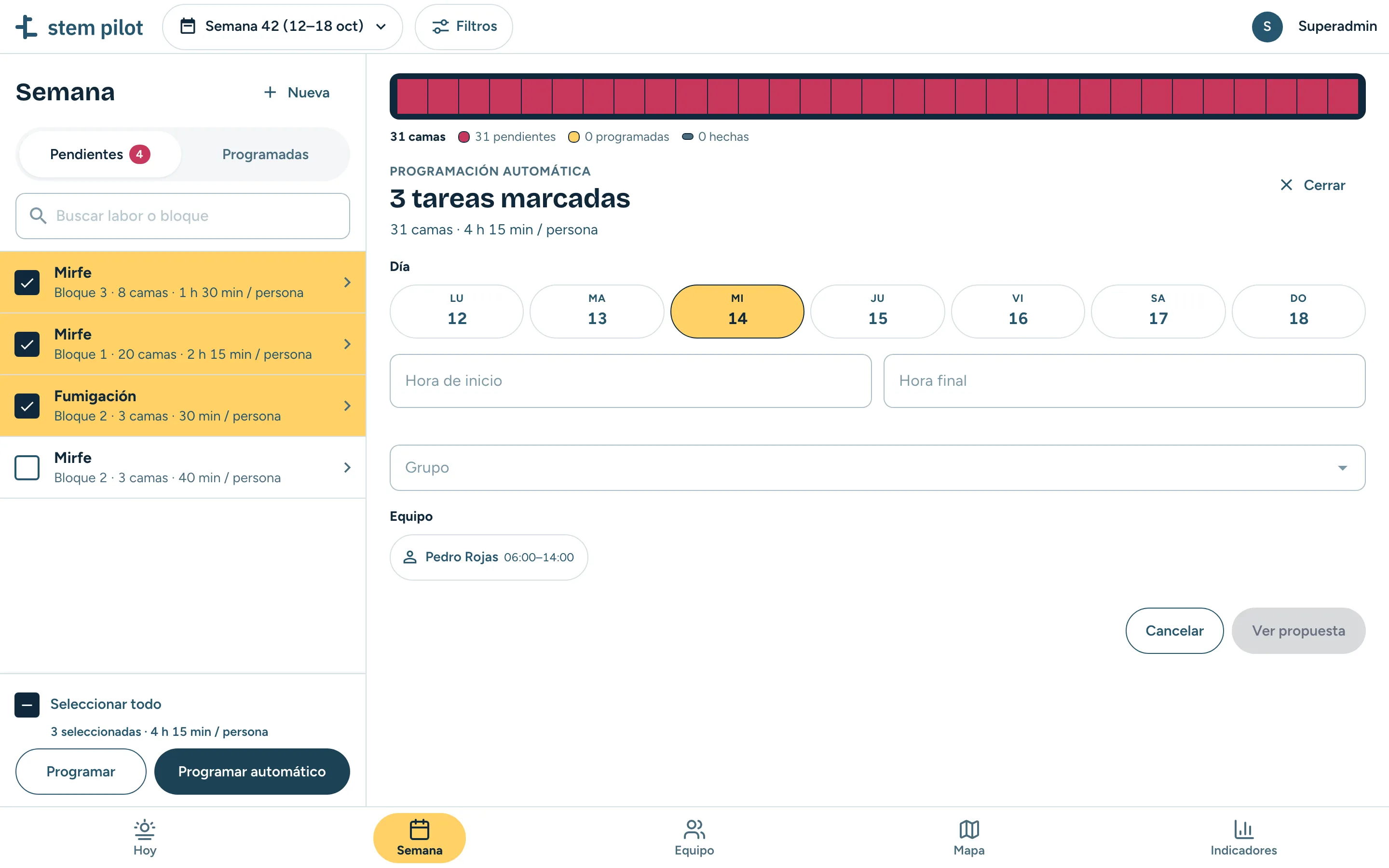This screenshot has height=868, width=1389.
Task: Click the Cancelar button
Action: [1174, 630]
